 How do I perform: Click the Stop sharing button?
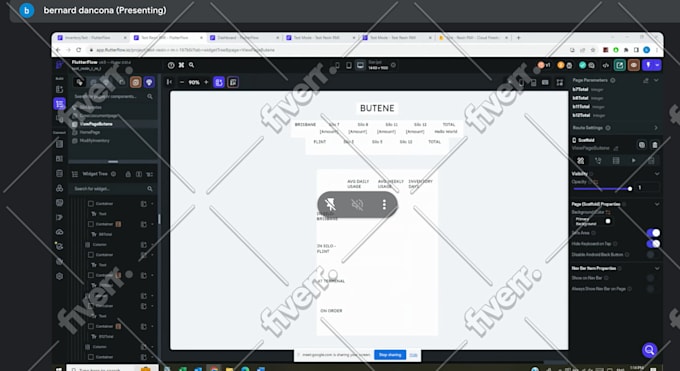(390, 355)
